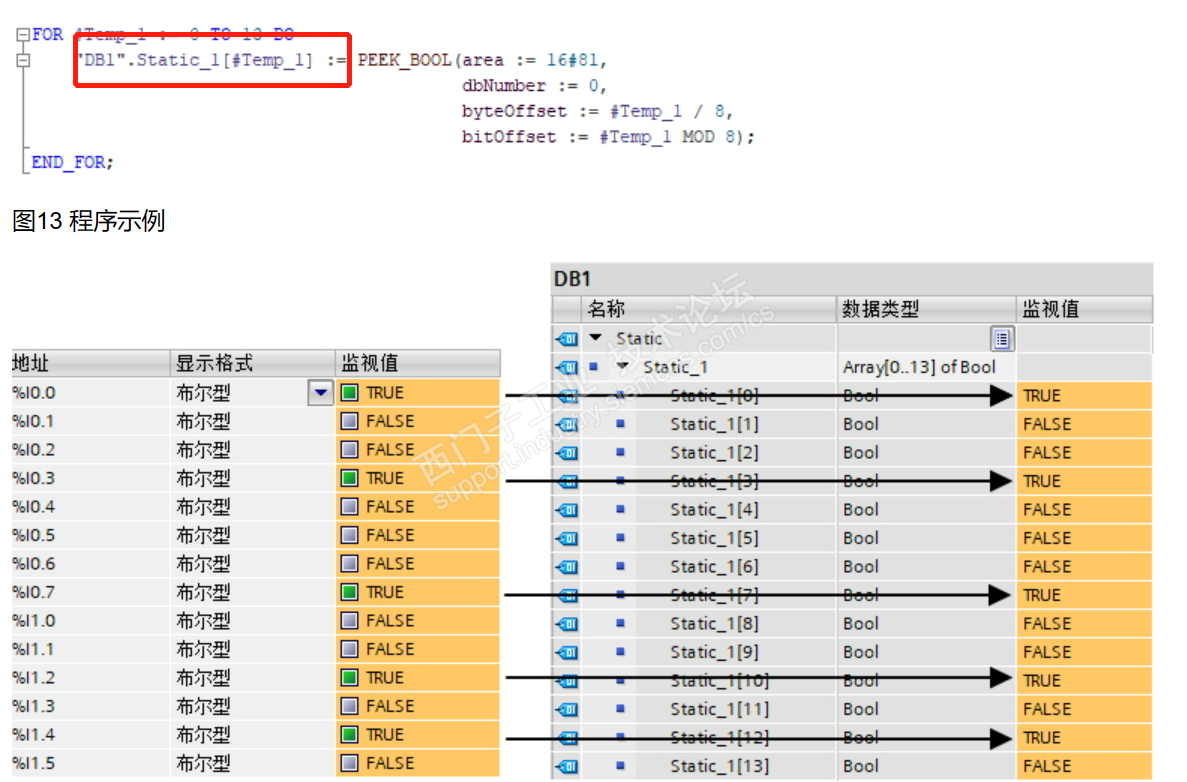1187x782 pixels.
Task: Click the 显示格式 column header
Action: (x=253, y=363)
